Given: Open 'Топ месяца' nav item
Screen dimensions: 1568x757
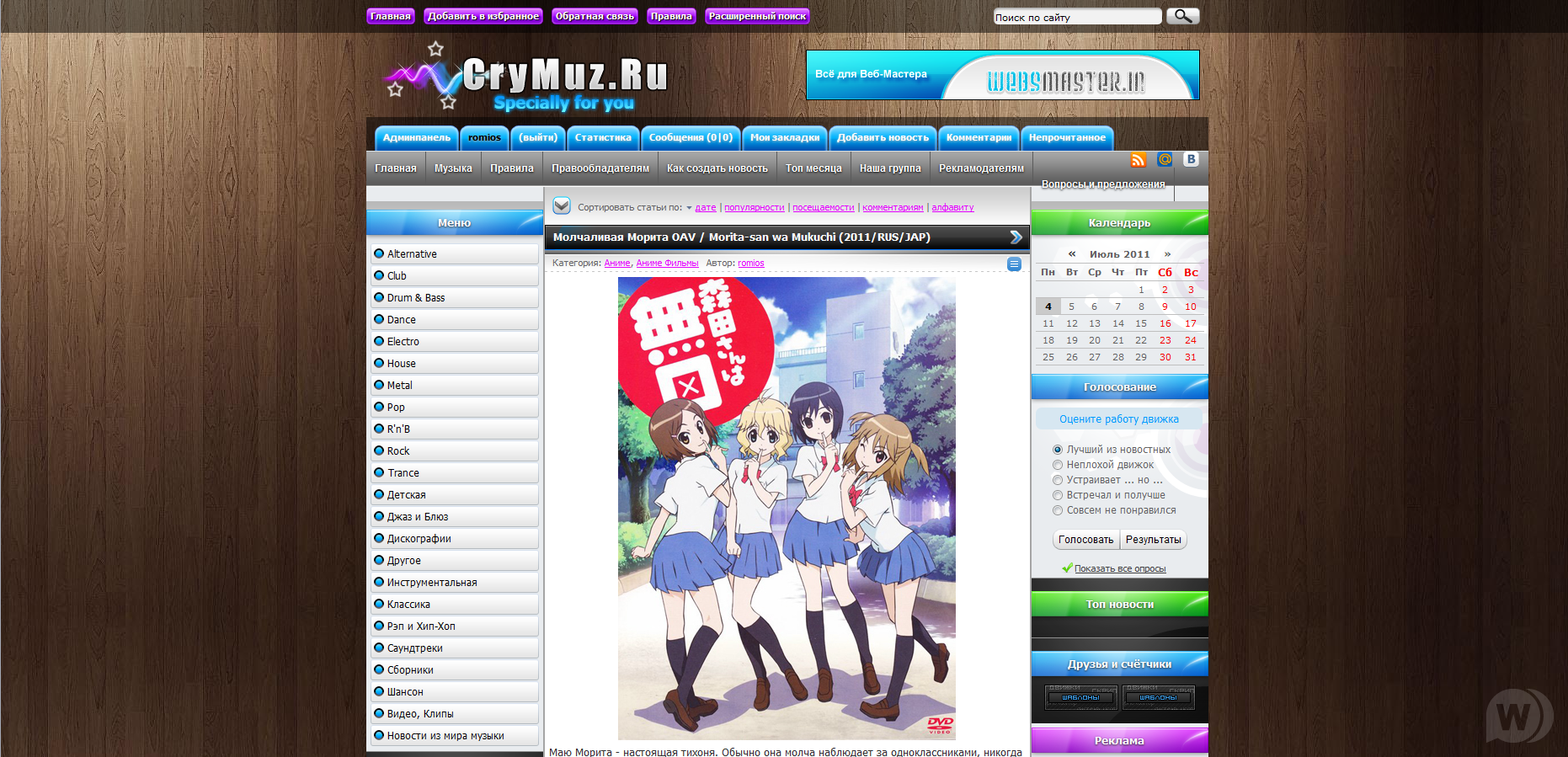Looking at the screenshot, I should (x=813, y=168).
